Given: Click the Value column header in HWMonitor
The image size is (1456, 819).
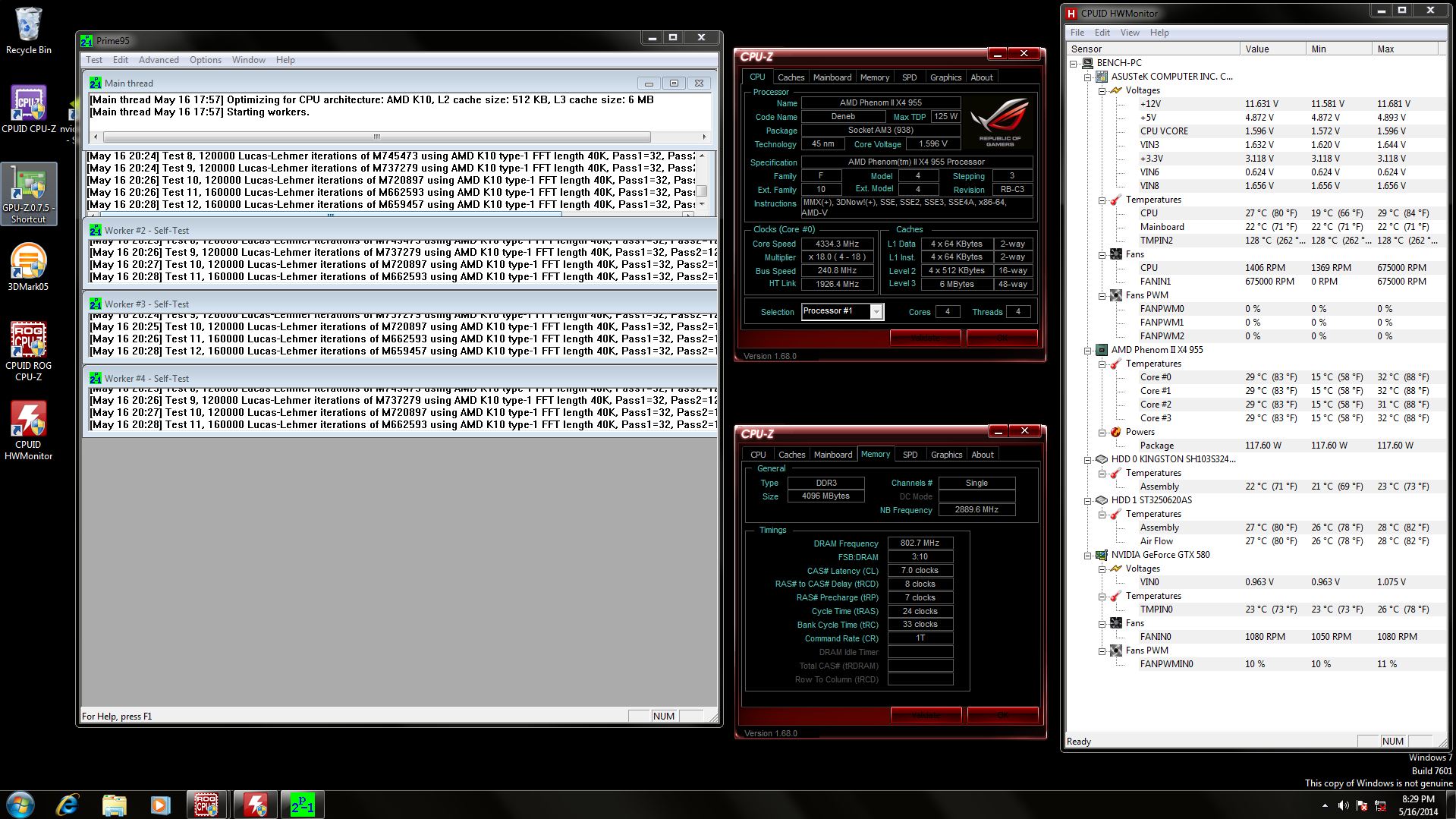Looking at the screenshot, I should 1272,49.
